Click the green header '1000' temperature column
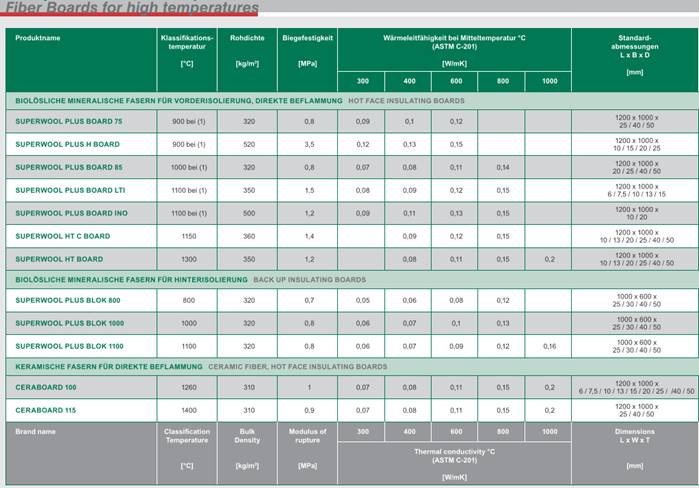 (x=549, y=81)
